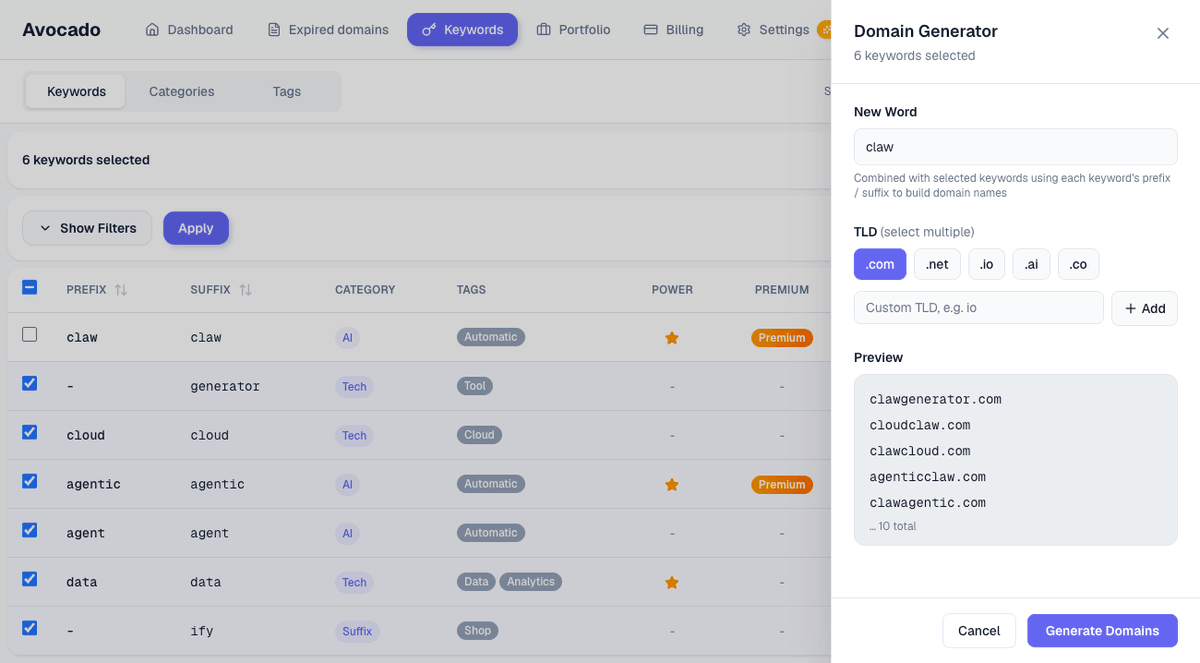Uncheck the cloud keyword row checkbox
The height and width of the screenshot is (663, 1200).
(30, 433)
